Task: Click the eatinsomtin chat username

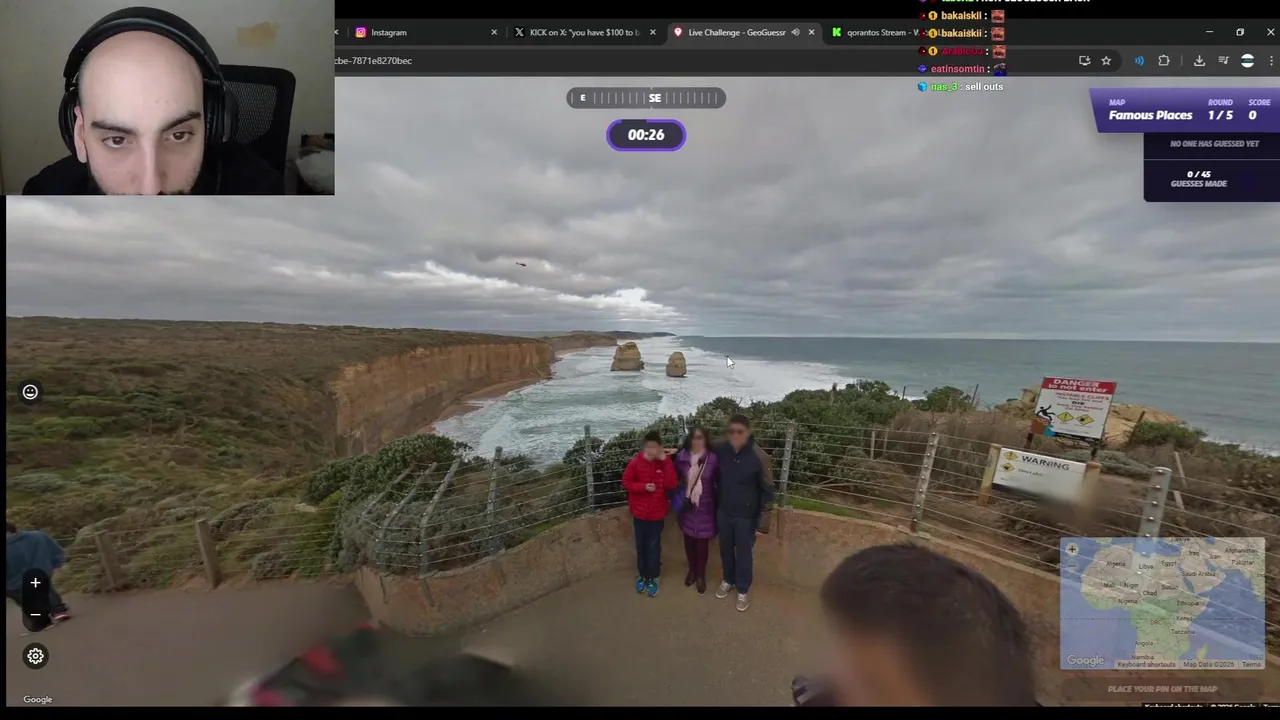Action: (x=957, y=69)
